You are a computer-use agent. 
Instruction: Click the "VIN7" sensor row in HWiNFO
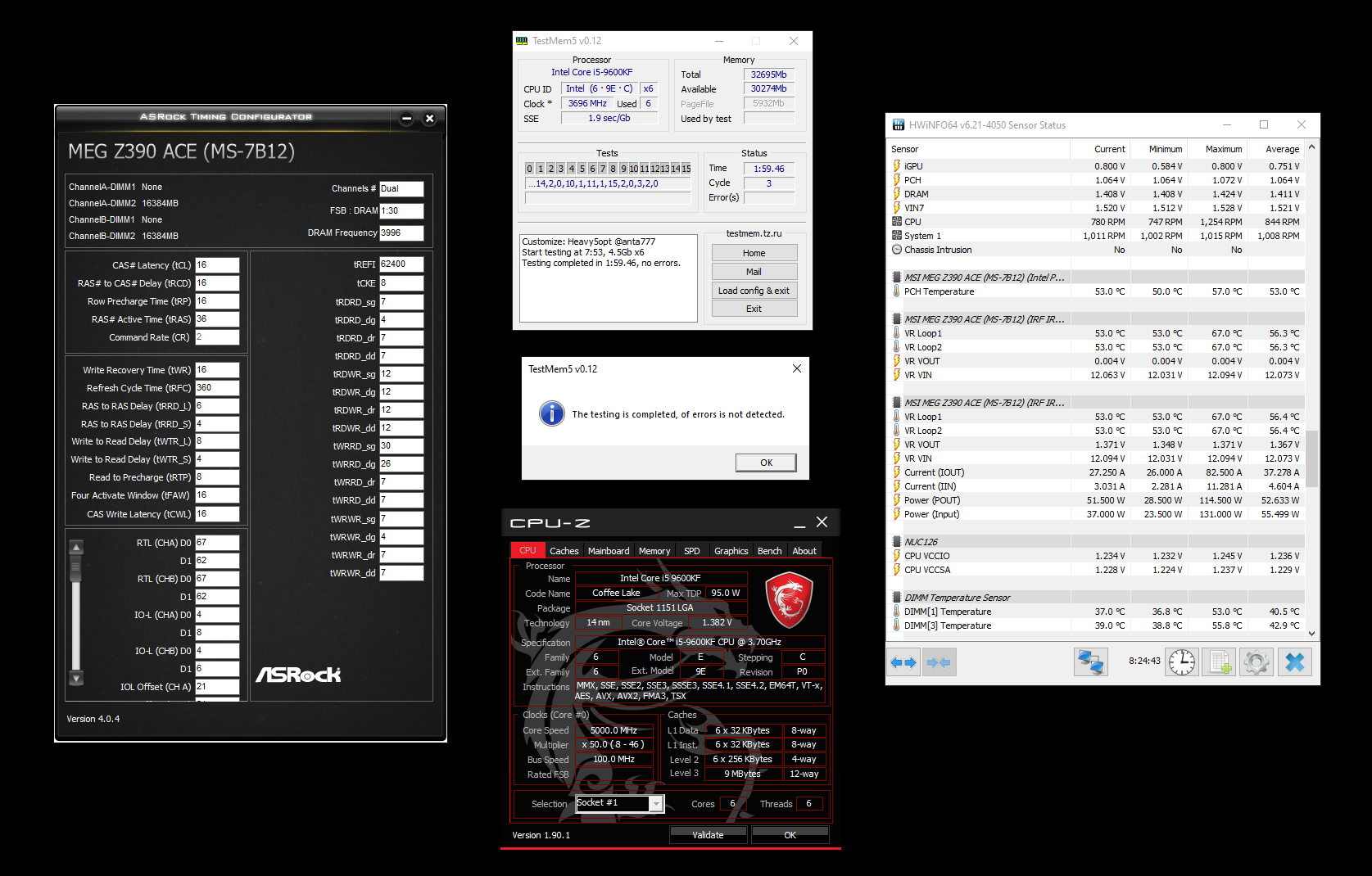pos(1098,208)
